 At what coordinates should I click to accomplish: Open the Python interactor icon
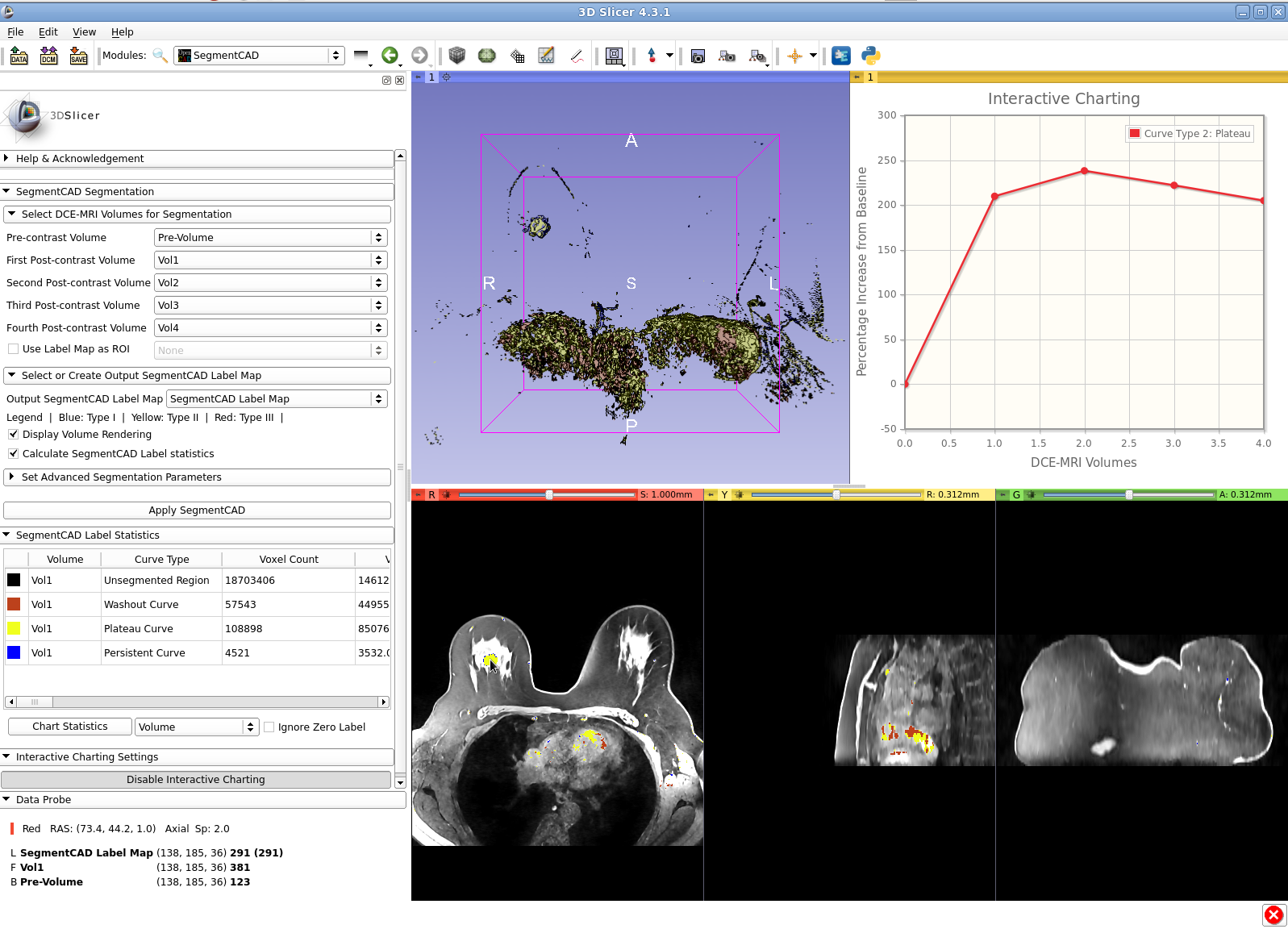tap(870, 55)
